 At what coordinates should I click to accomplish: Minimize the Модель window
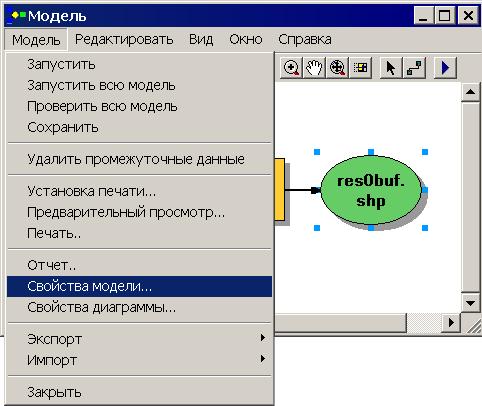click(x=424, y=16)
